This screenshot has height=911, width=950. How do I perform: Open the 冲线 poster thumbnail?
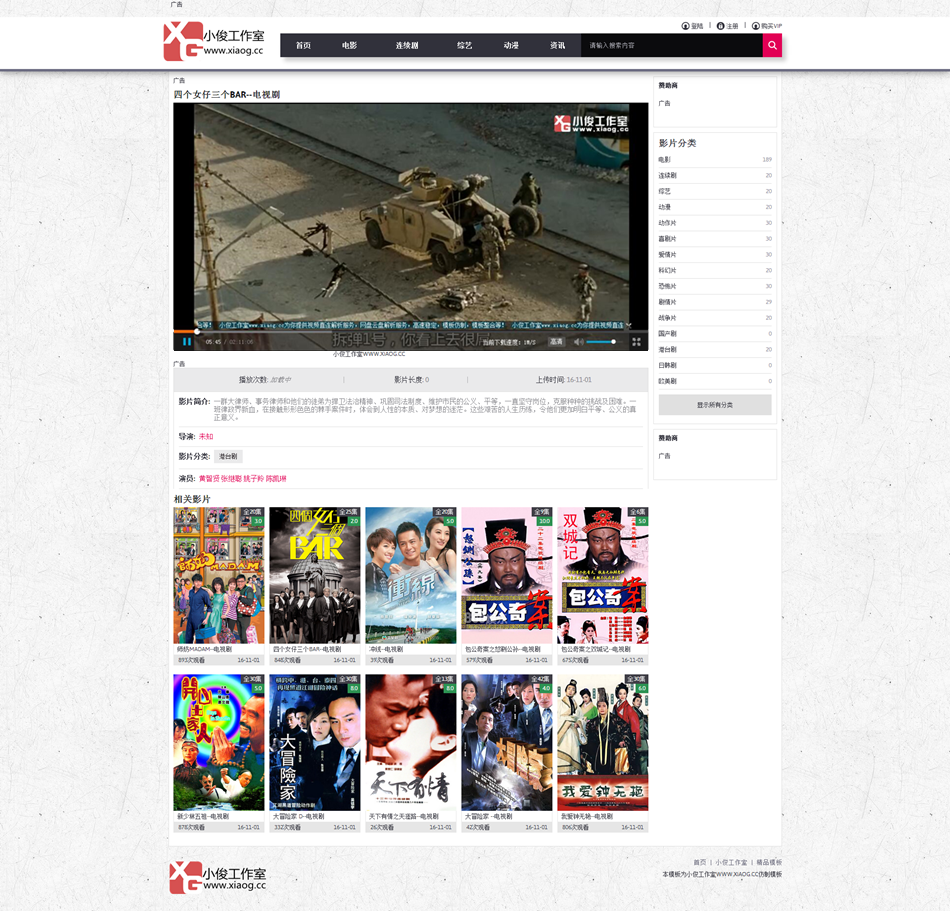point(411,575)
